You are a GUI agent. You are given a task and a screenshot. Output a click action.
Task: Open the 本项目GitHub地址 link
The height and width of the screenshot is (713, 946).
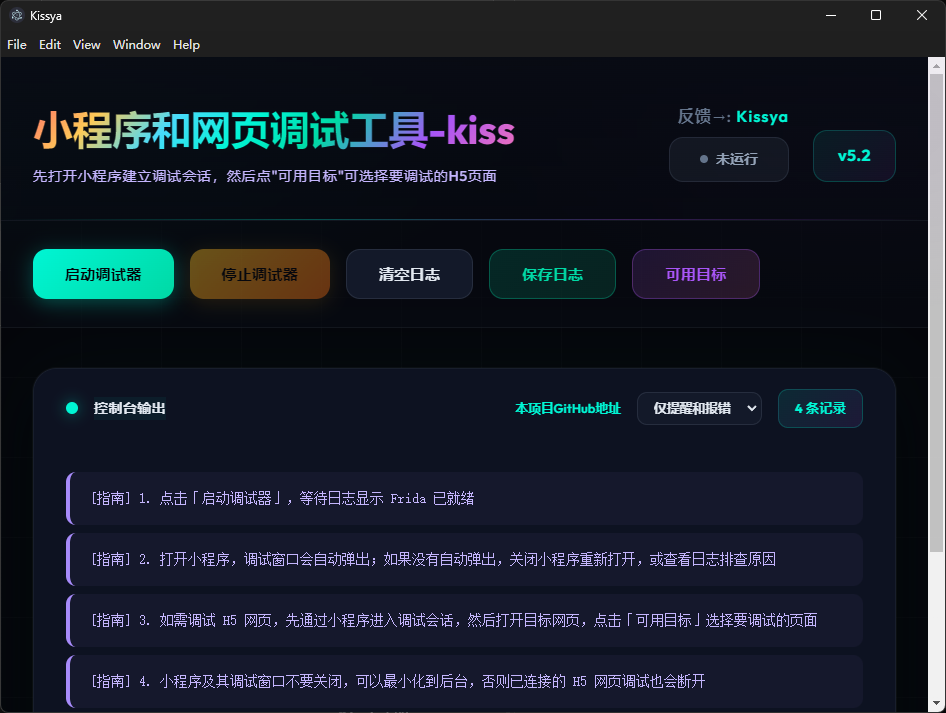(x=567, y=408)
